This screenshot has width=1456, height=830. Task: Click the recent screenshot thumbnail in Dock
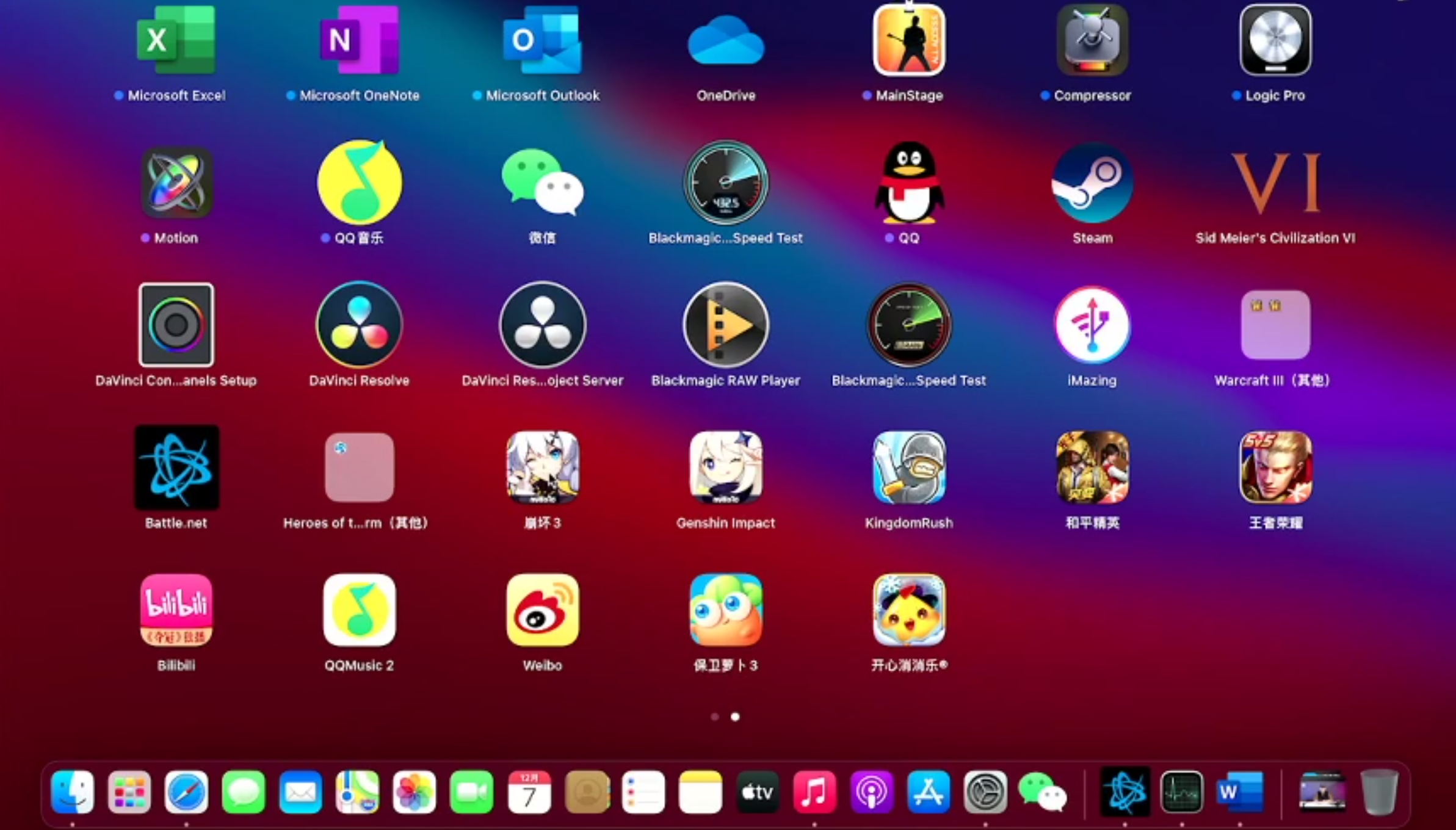click(x=1322, y=792)
